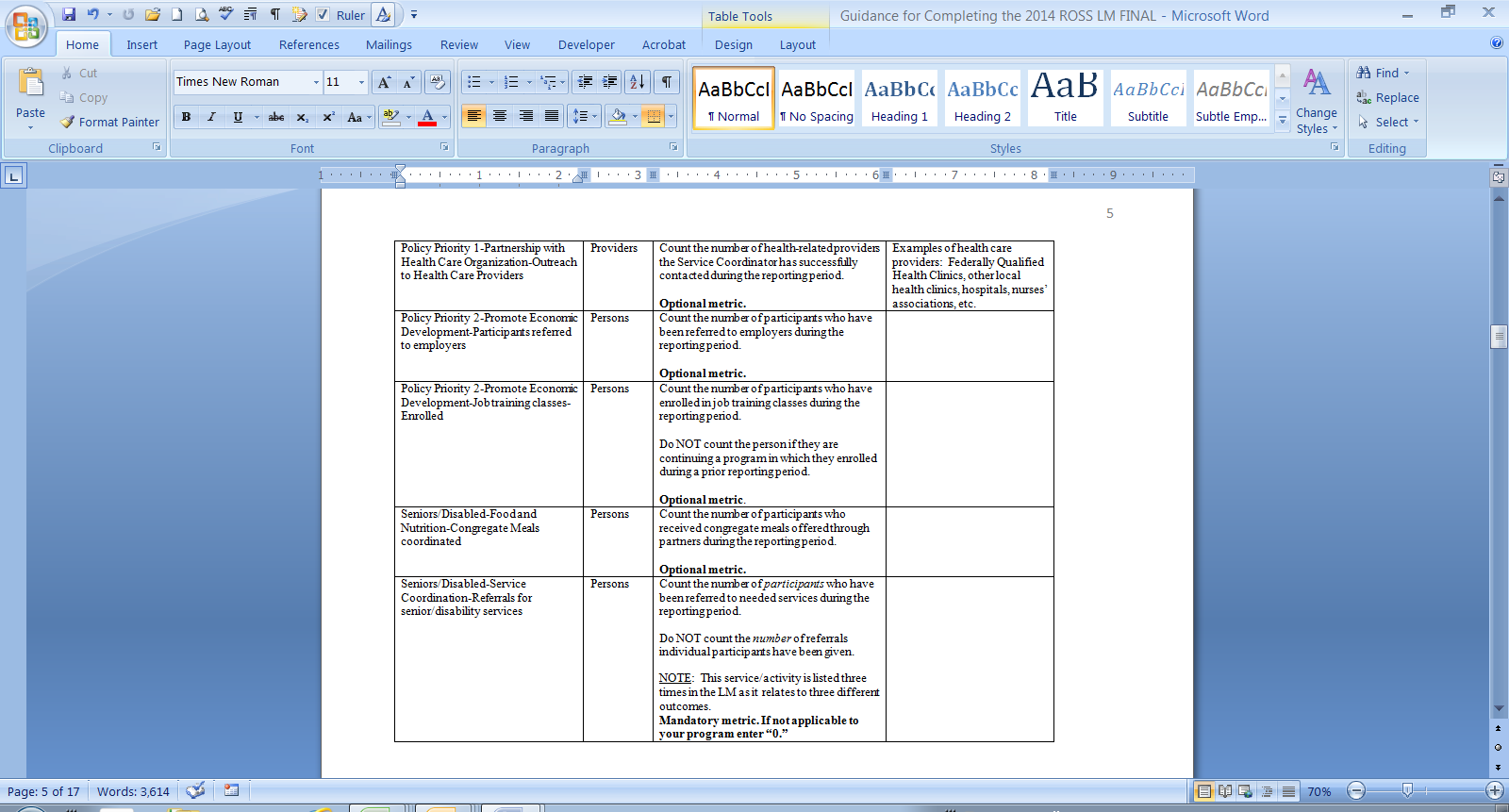Screen dimensions: 1509x812
Task: Apply the Heading 1 style
Action: (x=899, y=97)
